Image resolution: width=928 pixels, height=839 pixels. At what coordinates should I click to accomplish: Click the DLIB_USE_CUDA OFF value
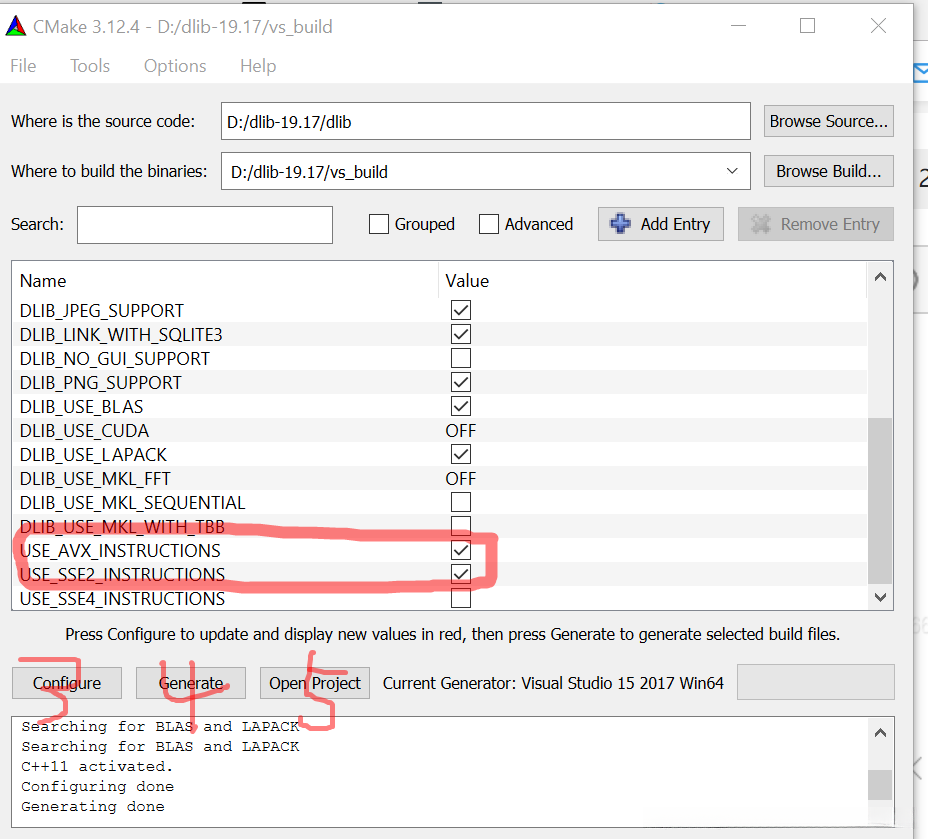click(460, 431)
